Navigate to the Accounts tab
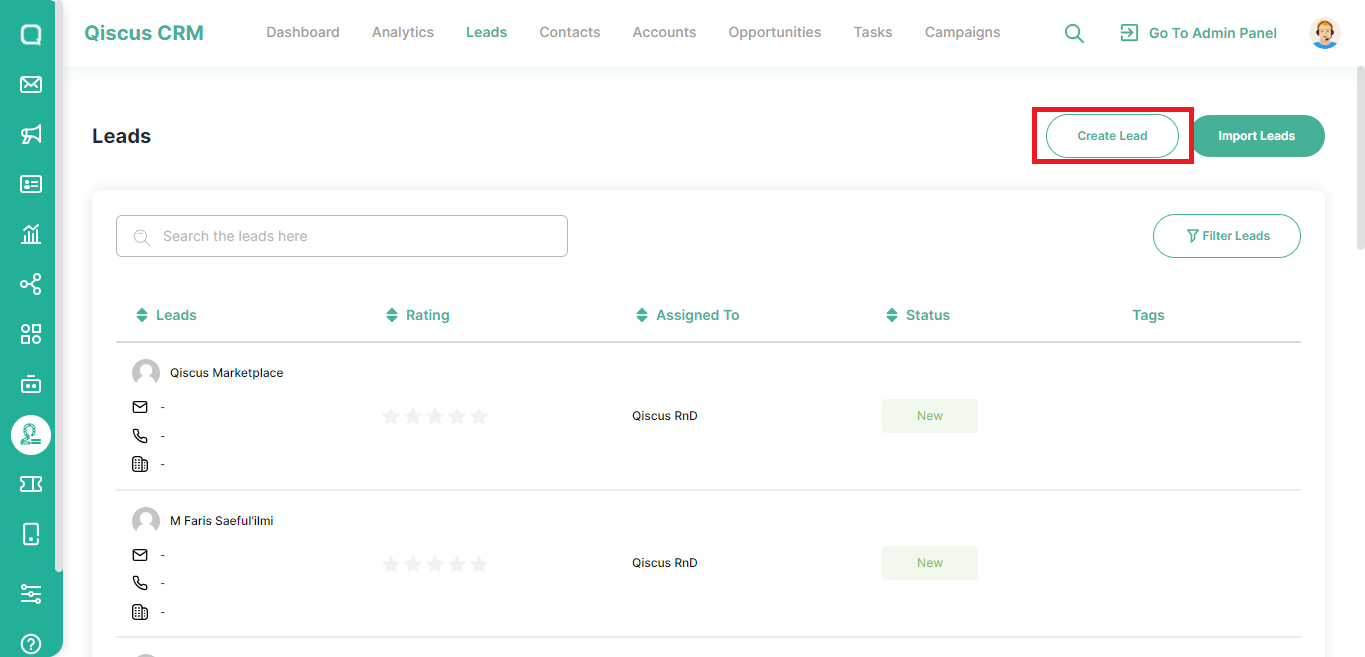 click(x=664, y=32)
